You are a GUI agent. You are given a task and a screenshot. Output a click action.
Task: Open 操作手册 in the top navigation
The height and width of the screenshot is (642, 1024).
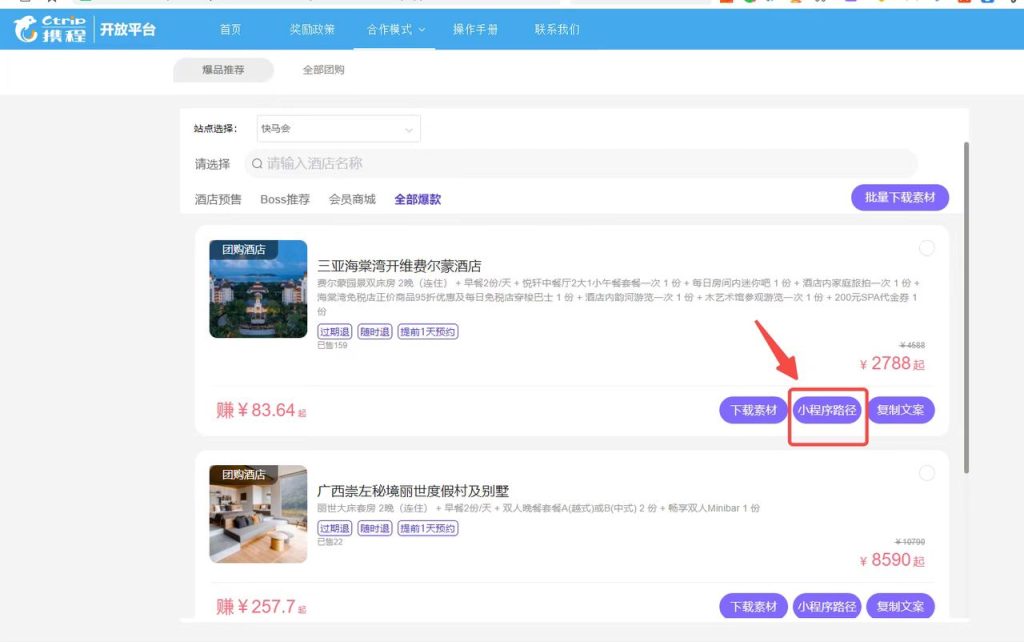[478, 29]
